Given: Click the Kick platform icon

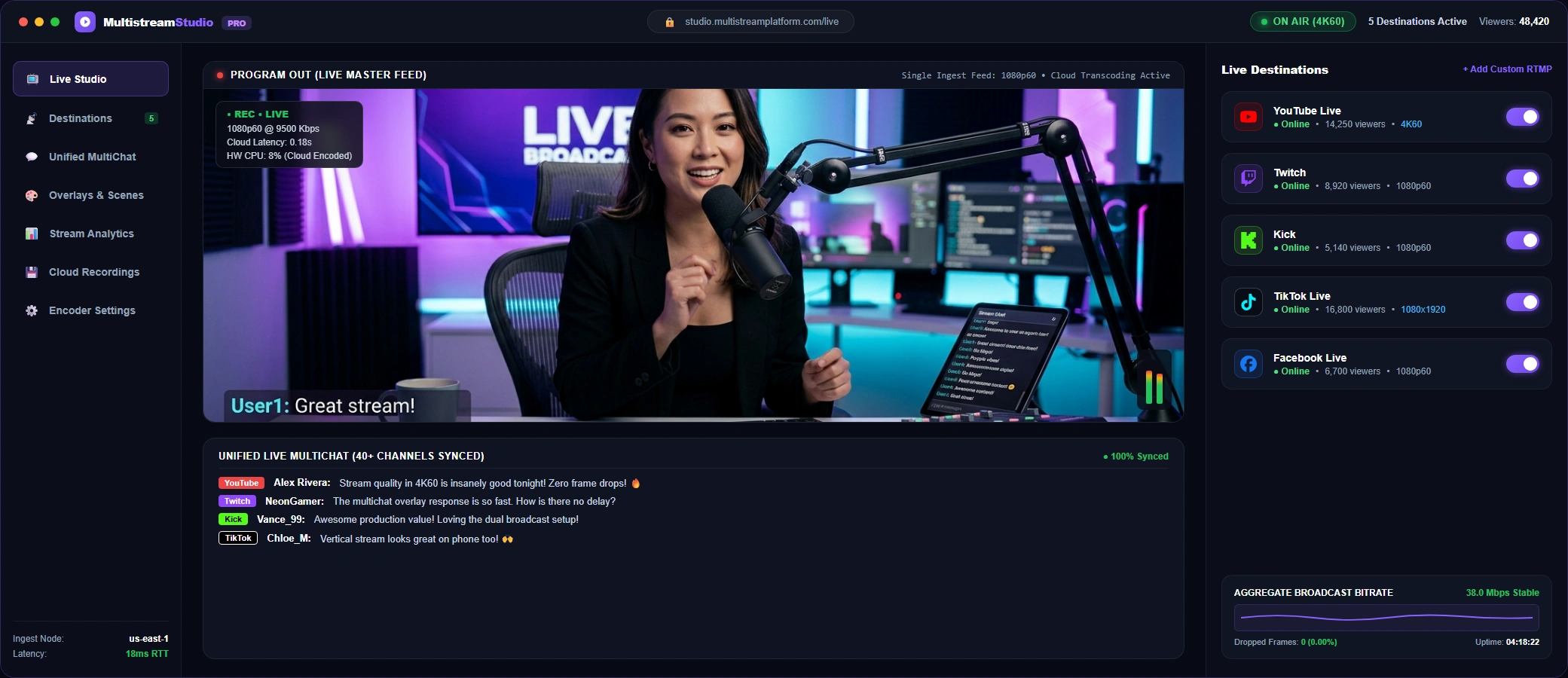Looking at the screenshot, I should point(1249,240).
